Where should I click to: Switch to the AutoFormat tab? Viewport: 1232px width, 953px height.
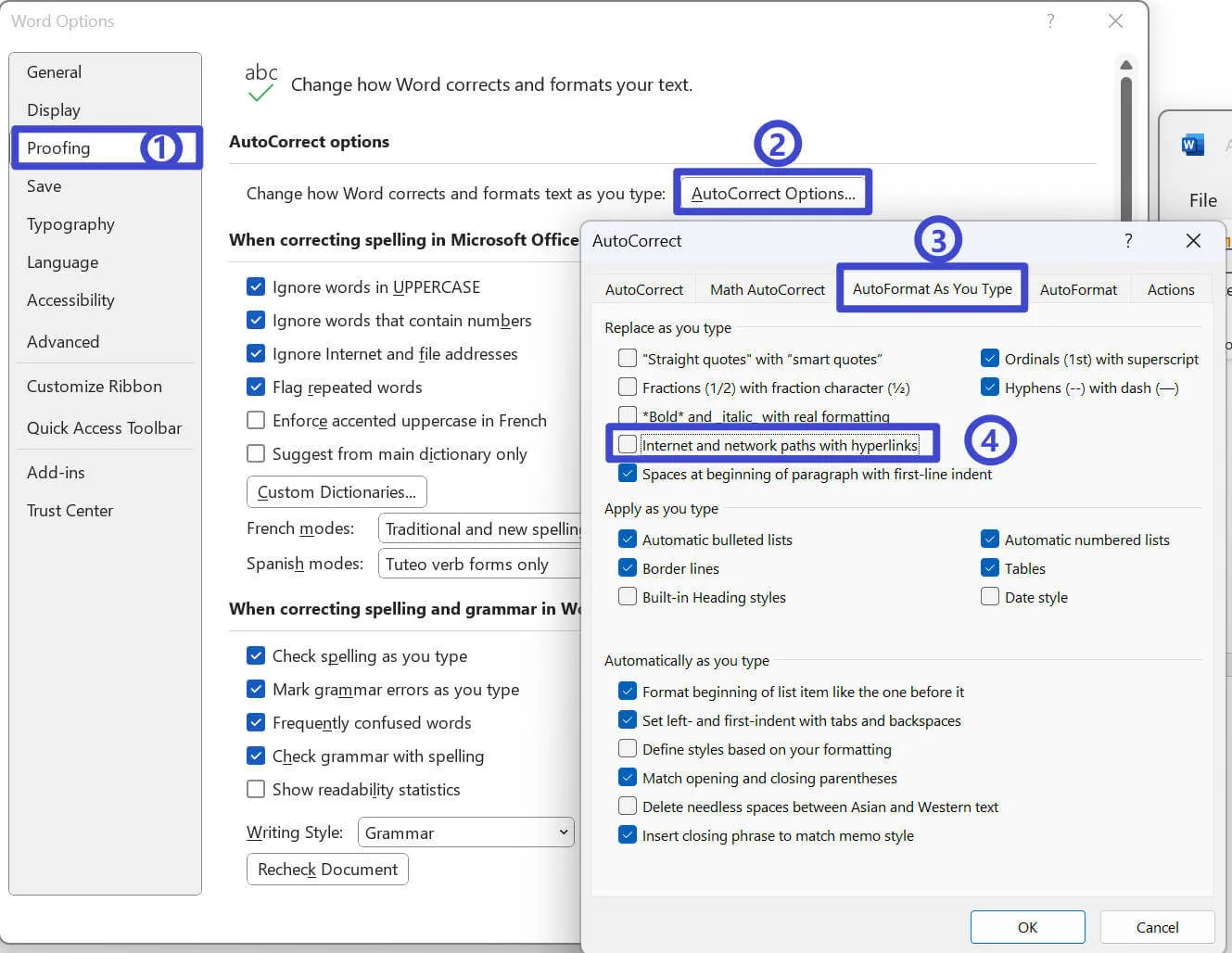click(x=1078, y=289)
